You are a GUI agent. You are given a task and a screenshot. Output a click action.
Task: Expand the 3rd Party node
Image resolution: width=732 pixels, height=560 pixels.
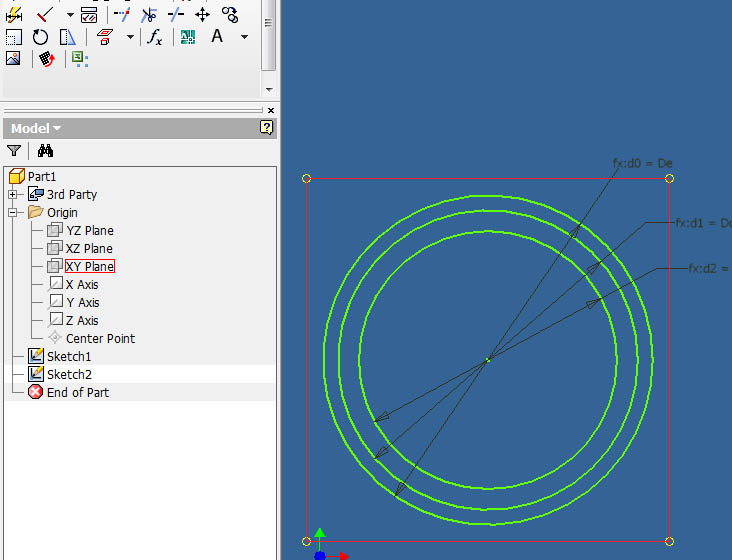[x=13, y=194]
